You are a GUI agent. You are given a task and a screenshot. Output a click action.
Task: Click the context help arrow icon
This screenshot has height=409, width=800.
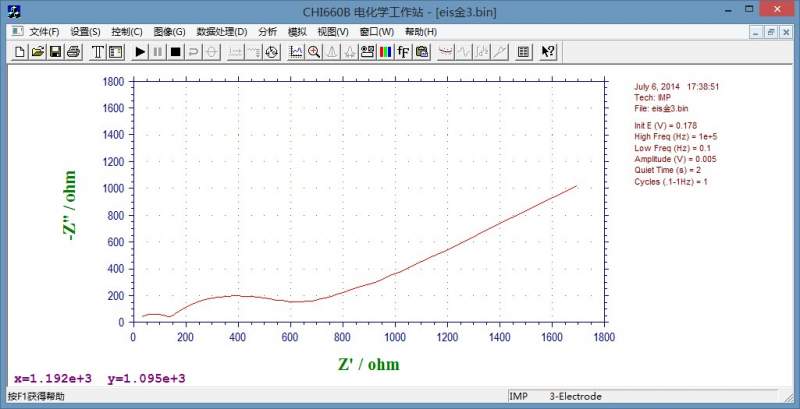548,51
